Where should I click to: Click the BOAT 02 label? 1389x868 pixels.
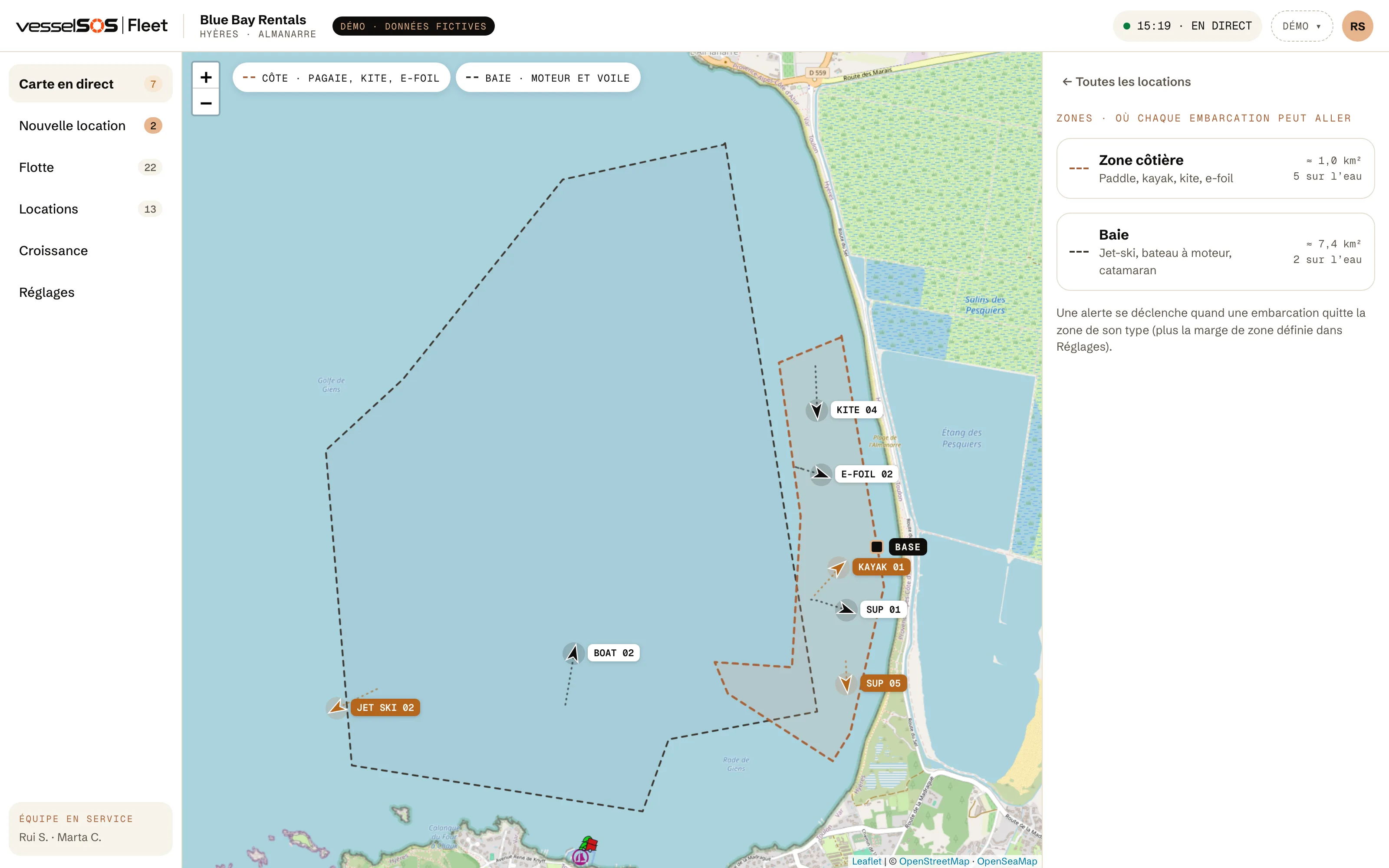click(614, 653)
